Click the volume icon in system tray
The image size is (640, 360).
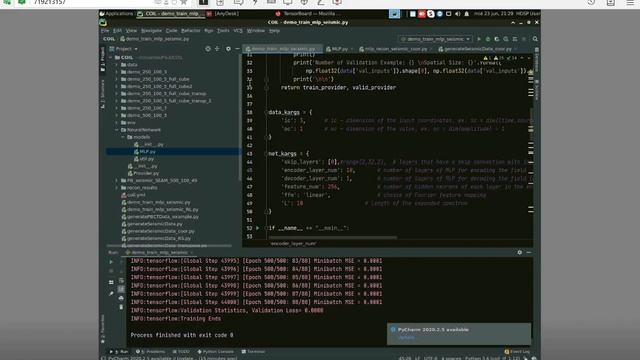(458, 14)
